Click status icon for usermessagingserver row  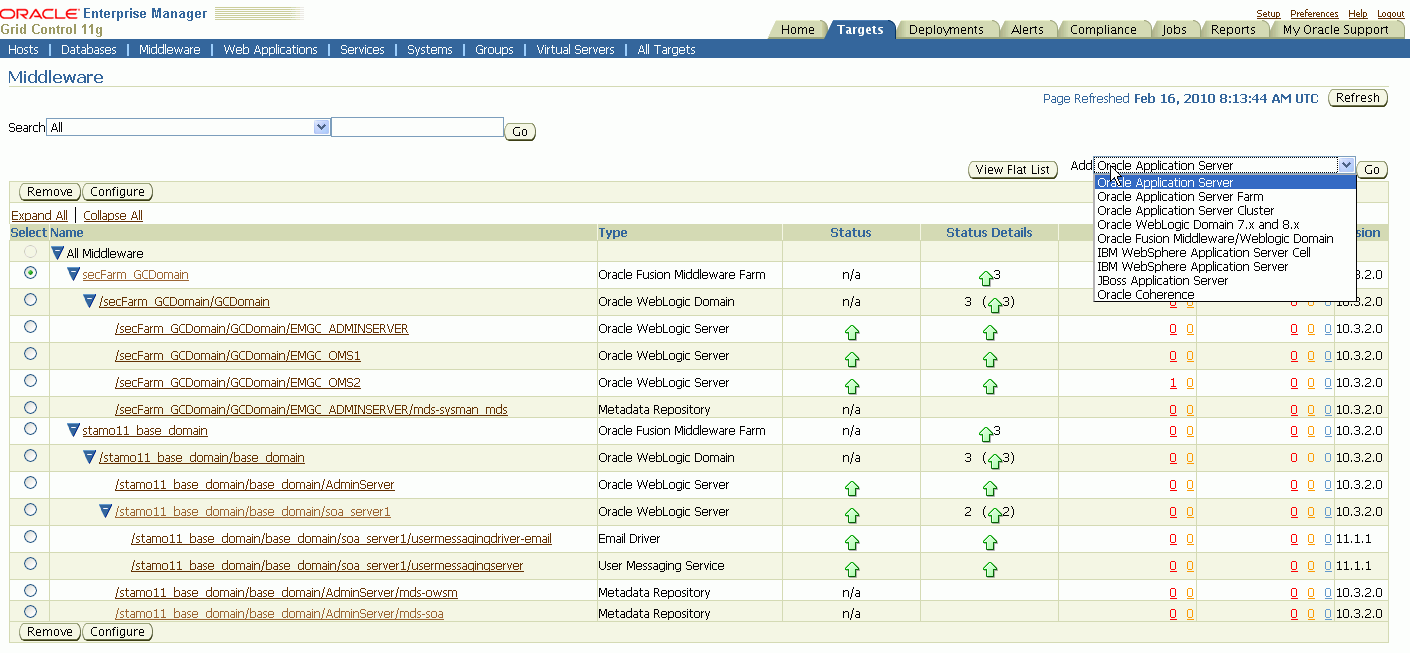[852, 569]
